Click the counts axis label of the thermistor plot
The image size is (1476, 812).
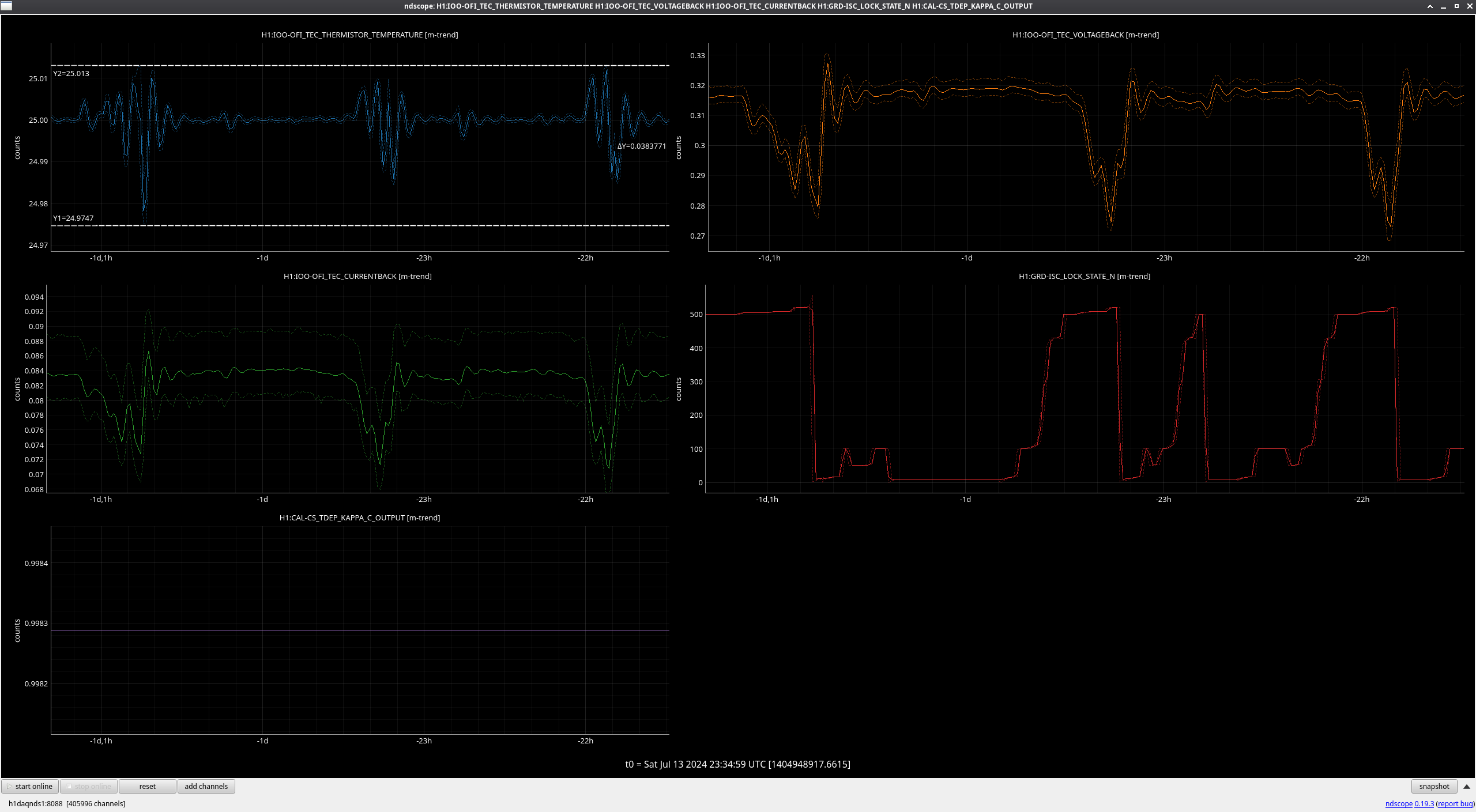pos(17,148)
